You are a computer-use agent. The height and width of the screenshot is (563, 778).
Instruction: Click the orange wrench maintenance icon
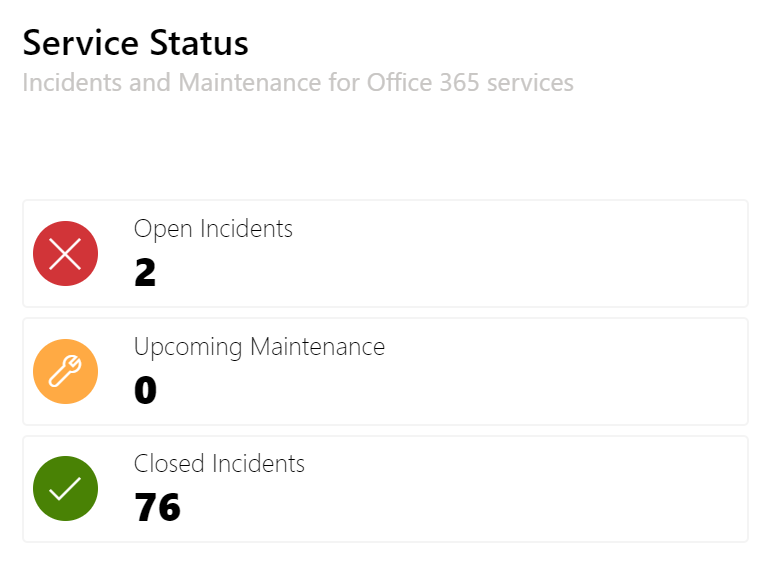[65, 372]
